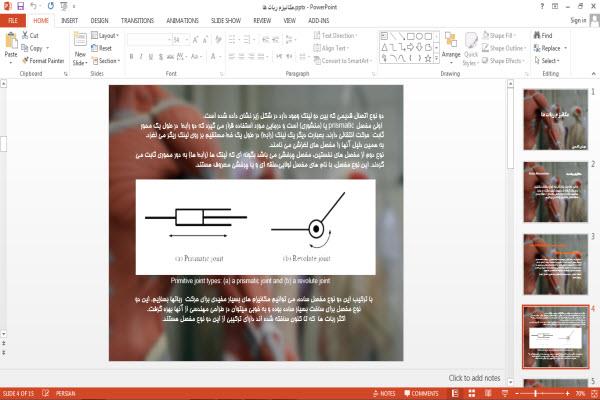The height and width of the screenshot is (400, 600).
Task: Click Find in Editing group
Action: click(543, 36)
